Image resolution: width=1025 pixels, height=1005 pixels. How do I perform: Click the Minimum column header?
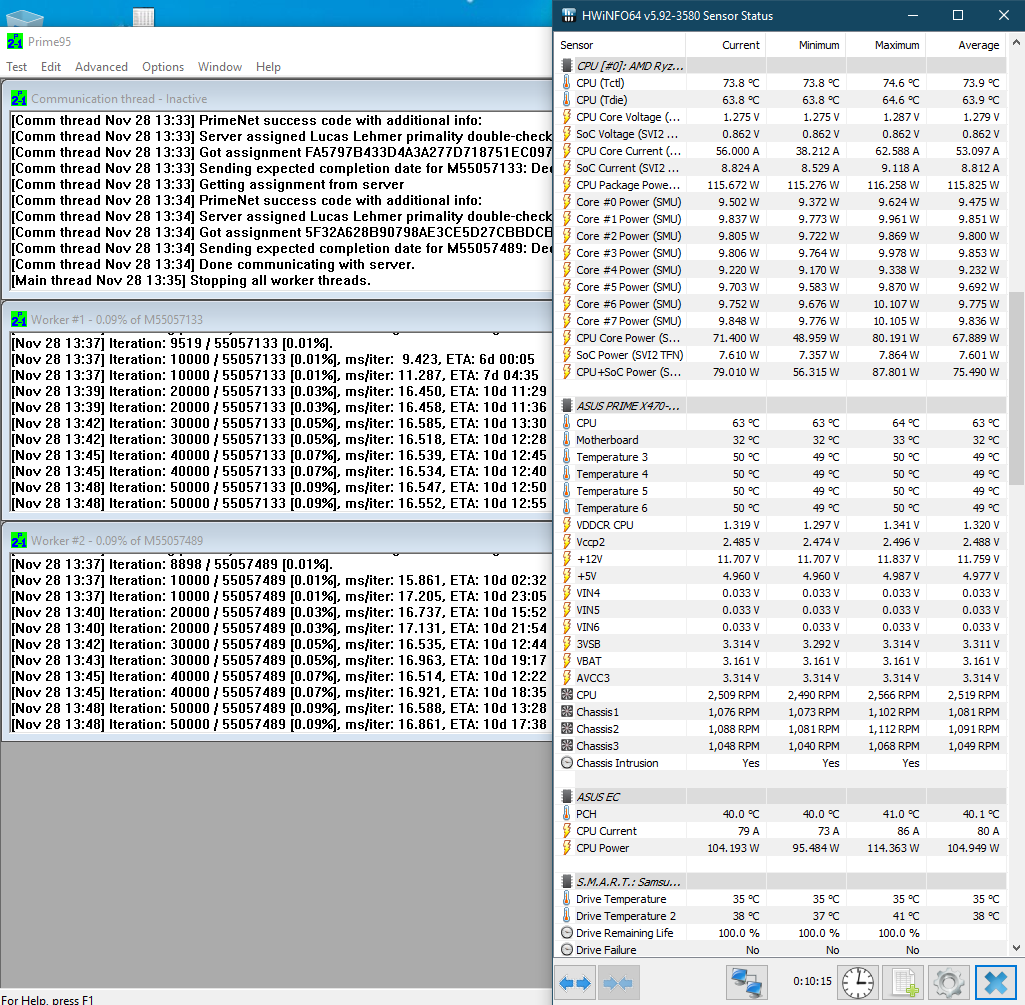pos(806,45)
